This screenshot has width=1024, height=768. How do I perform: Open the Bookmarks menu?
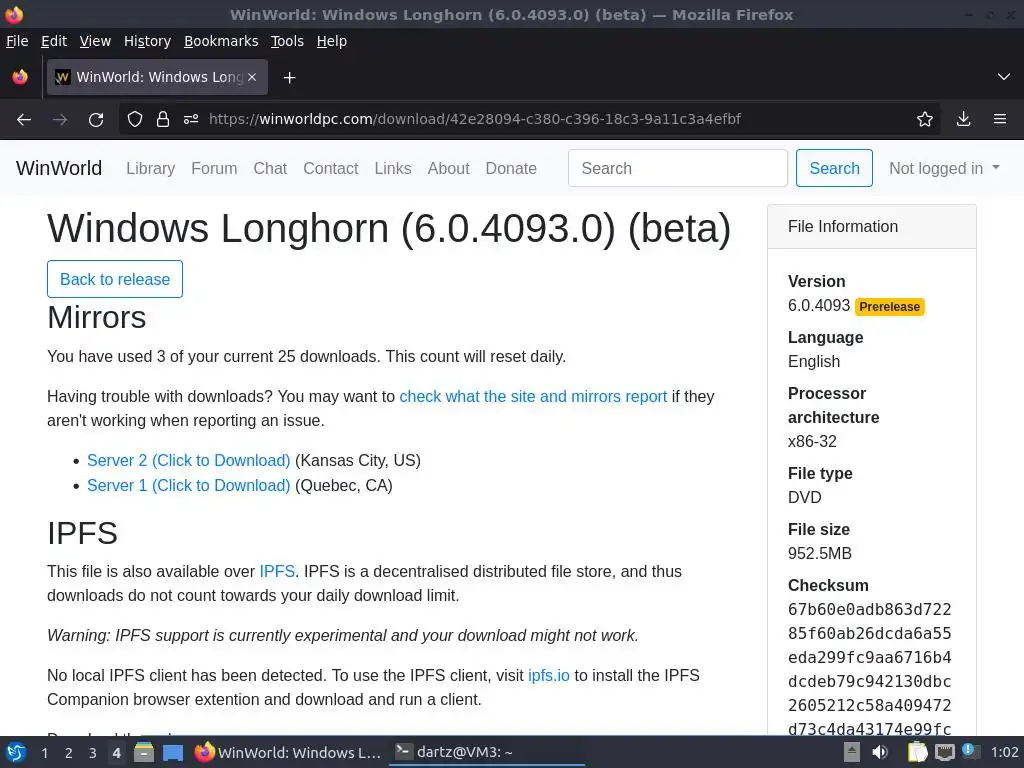(221, 41)
